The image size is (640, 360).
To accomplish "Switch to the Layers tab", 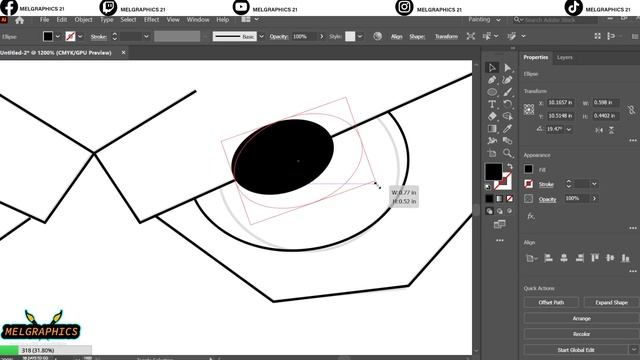I will (x=564, y=58).
